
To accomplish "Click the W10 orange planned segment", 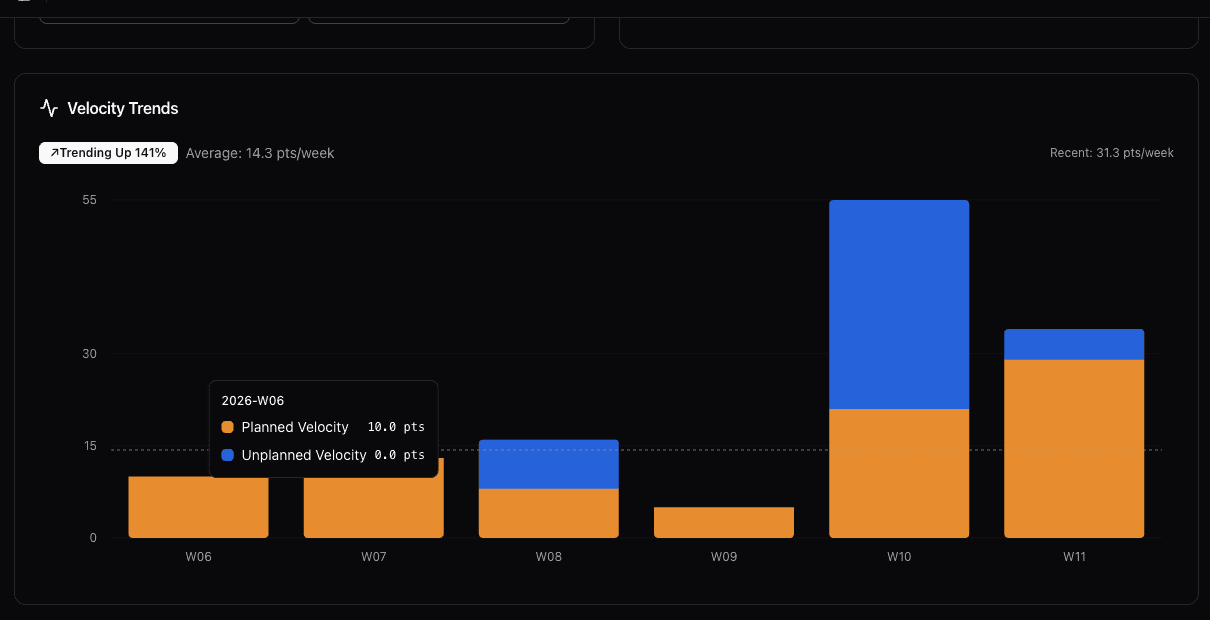I will (x=898, y=473).
